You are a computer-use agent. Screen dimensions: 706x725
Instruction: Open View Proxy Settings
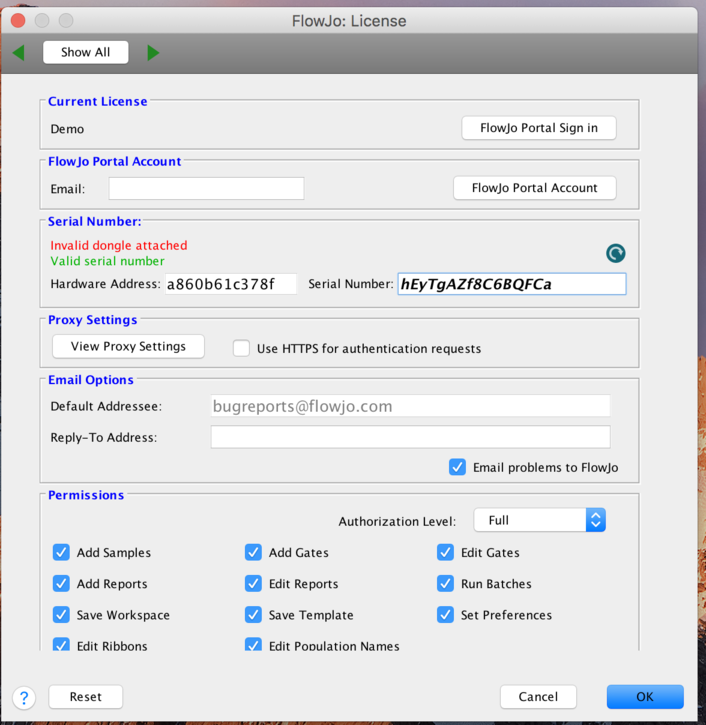[x=128, y=346]
